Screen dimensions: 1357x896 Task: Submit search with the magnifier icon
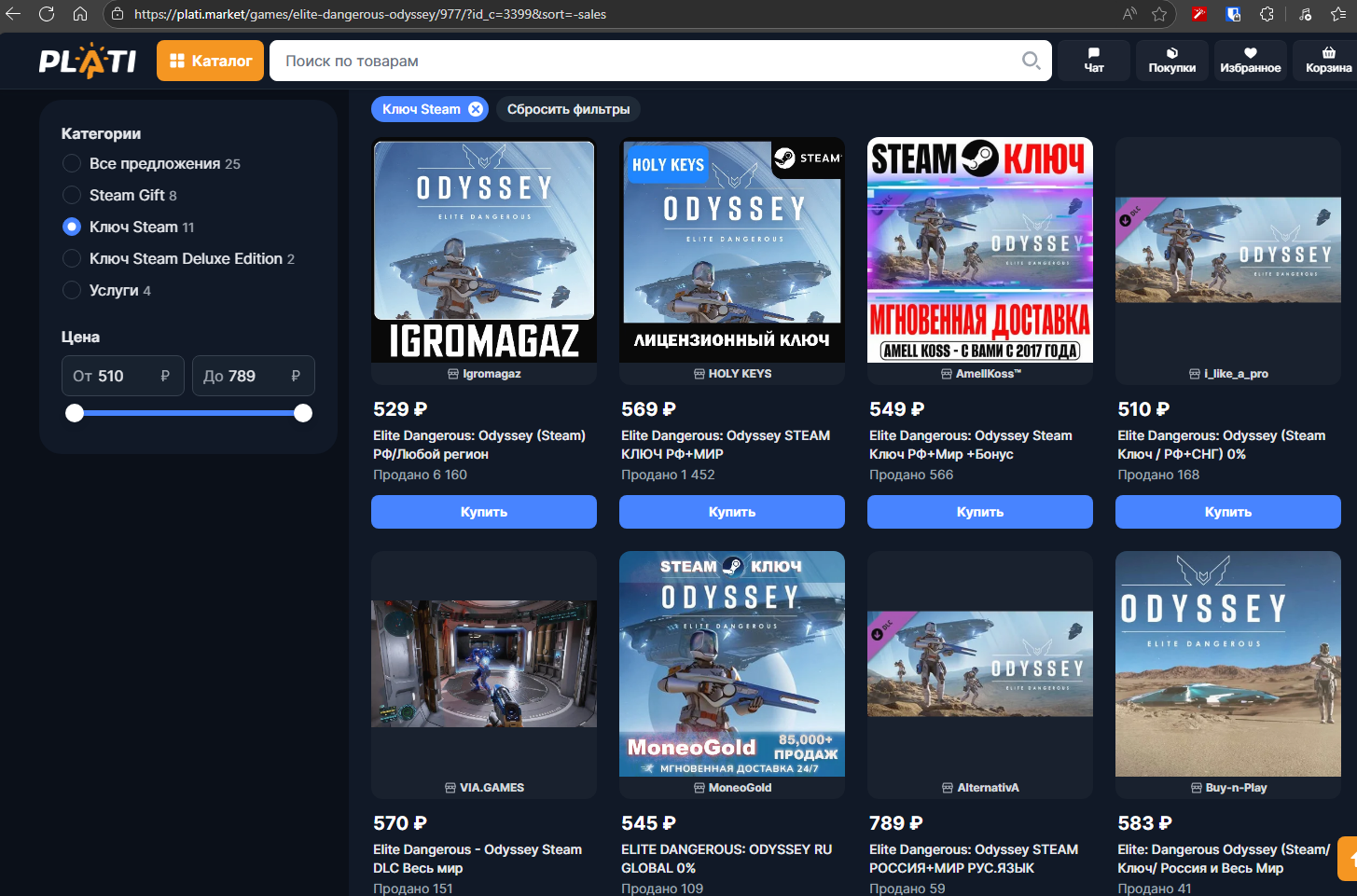tap(1031, 61)
